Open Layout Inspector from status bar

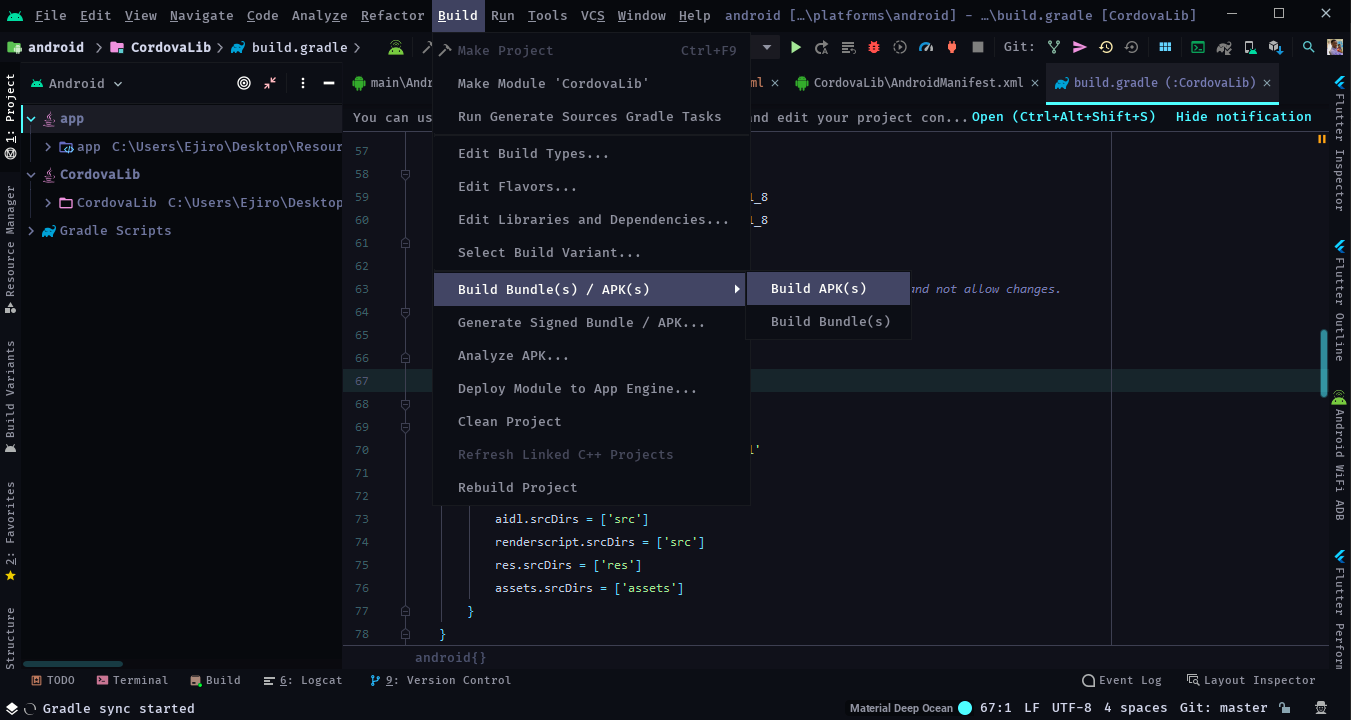tap(1251, 680)
